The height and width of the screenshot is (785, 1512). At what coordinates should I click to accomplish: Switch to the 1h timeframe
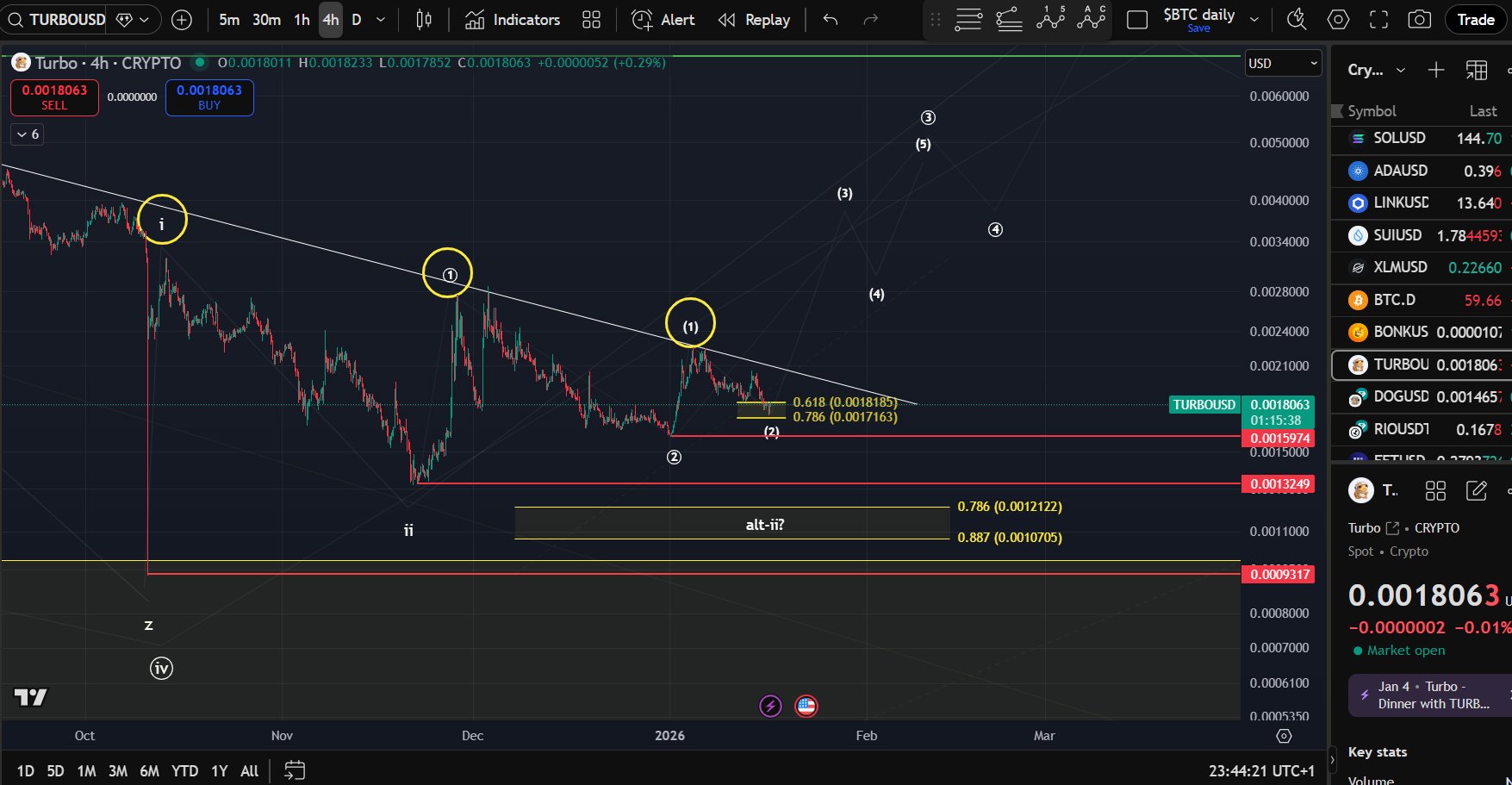point(302,19)
